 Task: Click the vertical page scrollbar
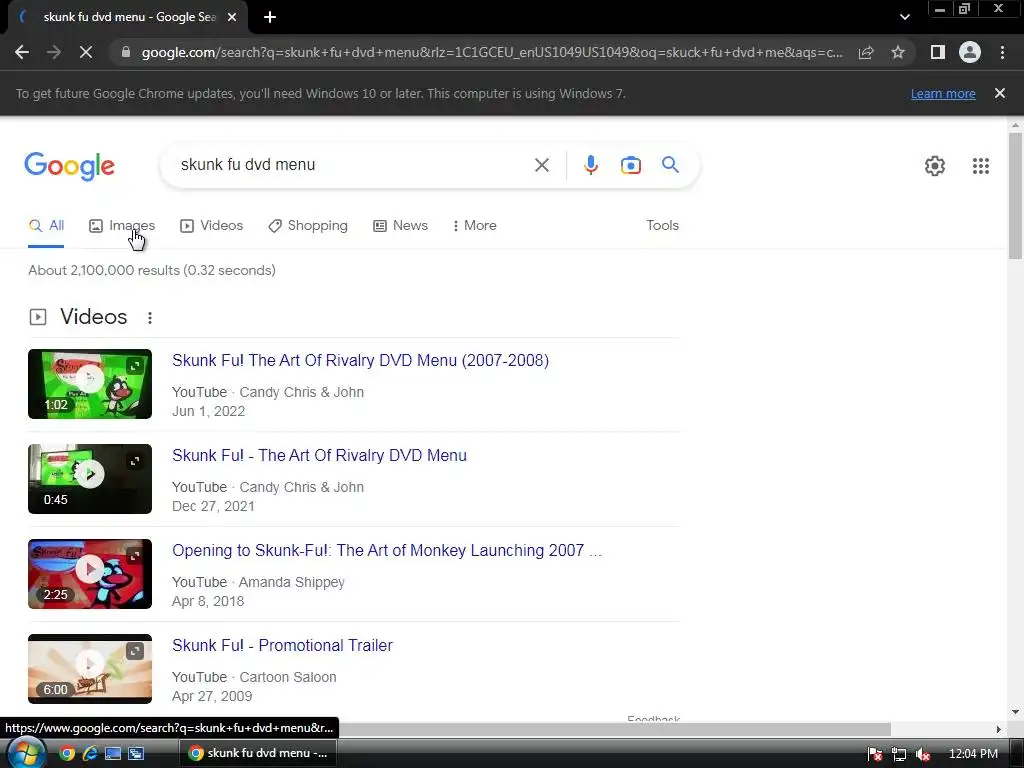1015,196
